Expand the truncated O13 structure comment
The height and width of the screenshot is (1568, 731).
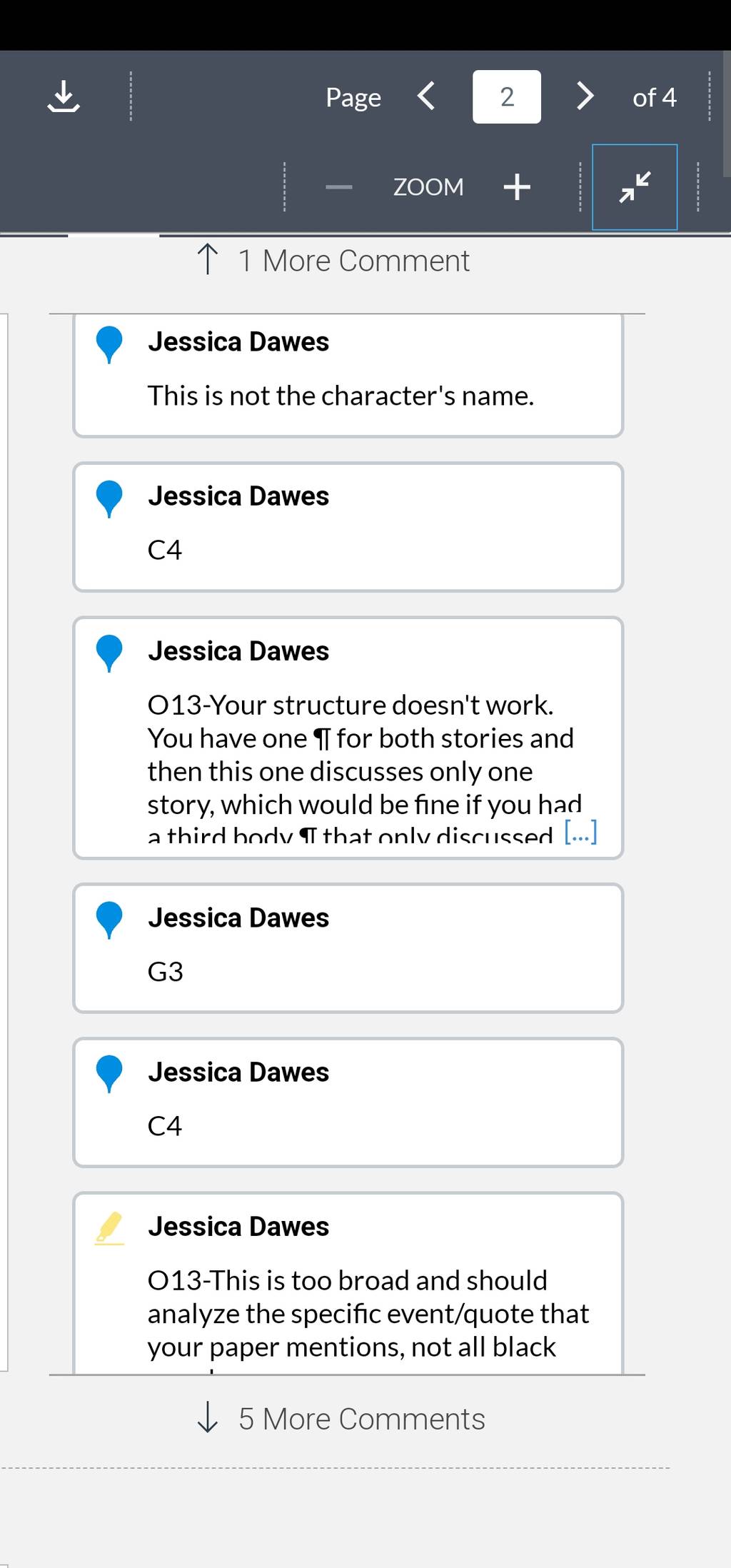(x=580, y=831)
